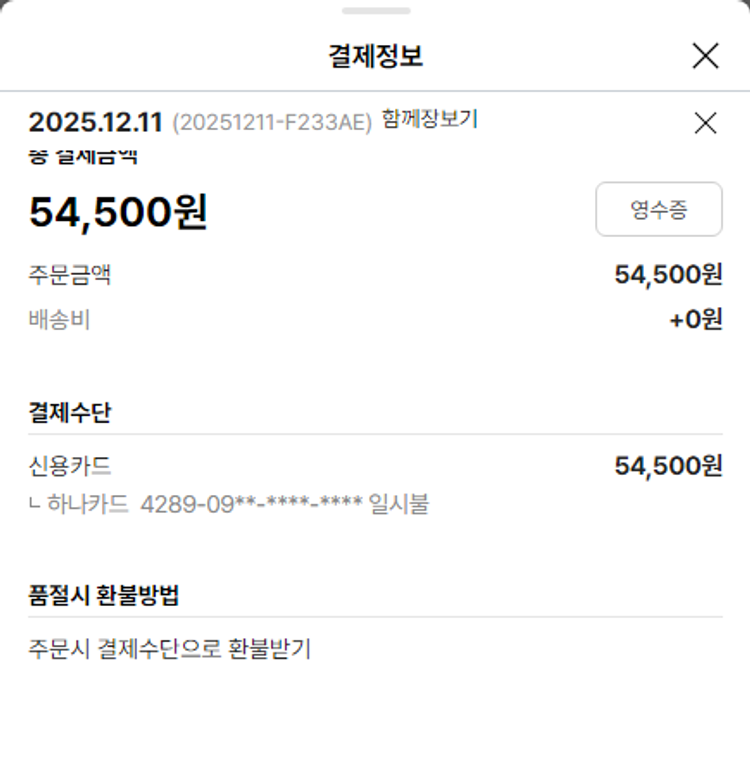Click the 신용카드 payment method label

click(69, 466)
